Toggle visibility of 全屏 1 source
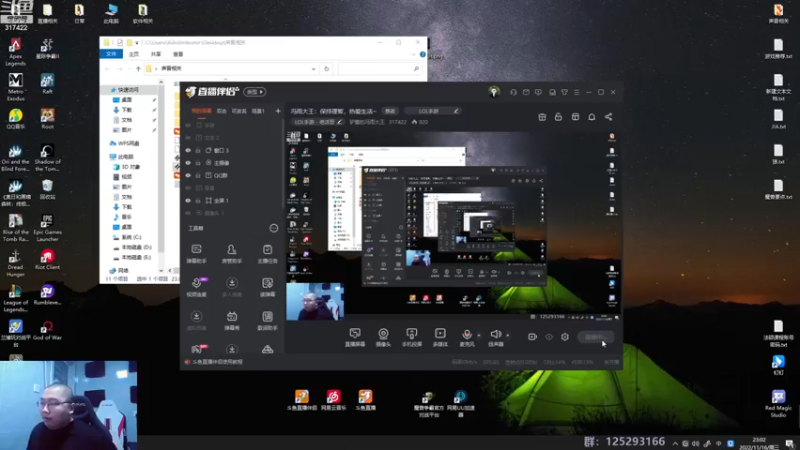 (188, 201)
